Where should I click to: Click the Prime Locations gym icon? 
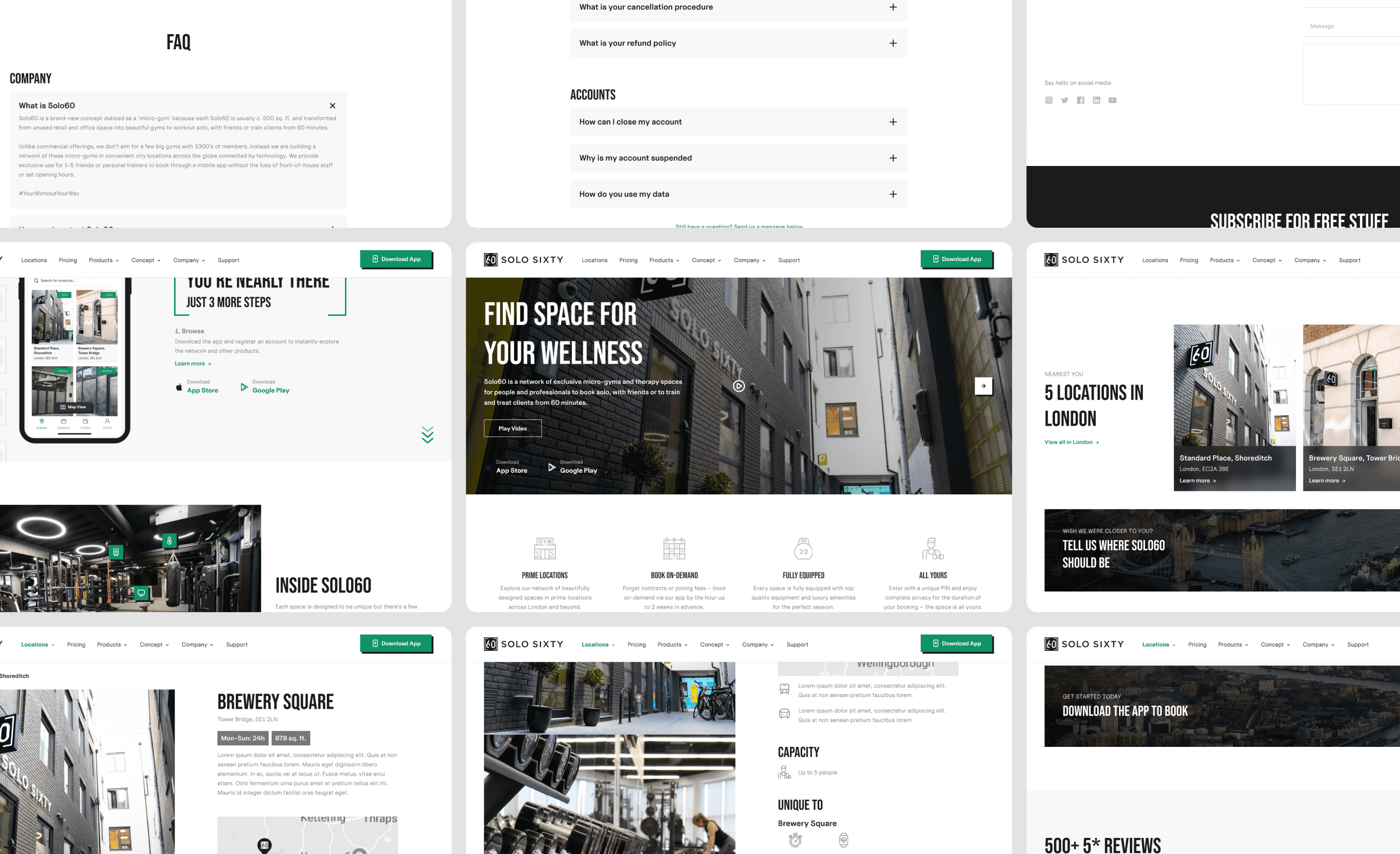(x=545, y=548)
